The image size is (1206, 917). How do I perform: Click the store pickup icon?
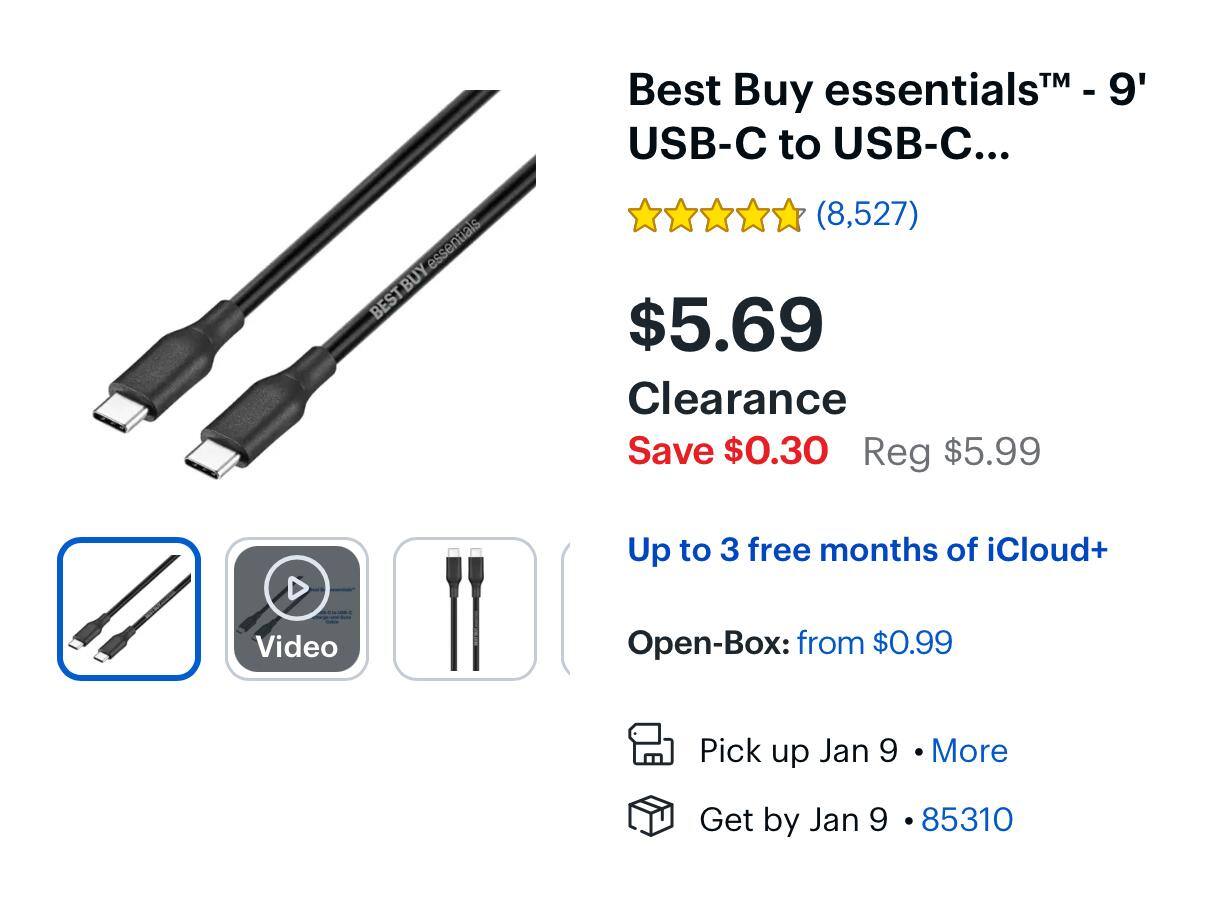click(x=651, y=746)
